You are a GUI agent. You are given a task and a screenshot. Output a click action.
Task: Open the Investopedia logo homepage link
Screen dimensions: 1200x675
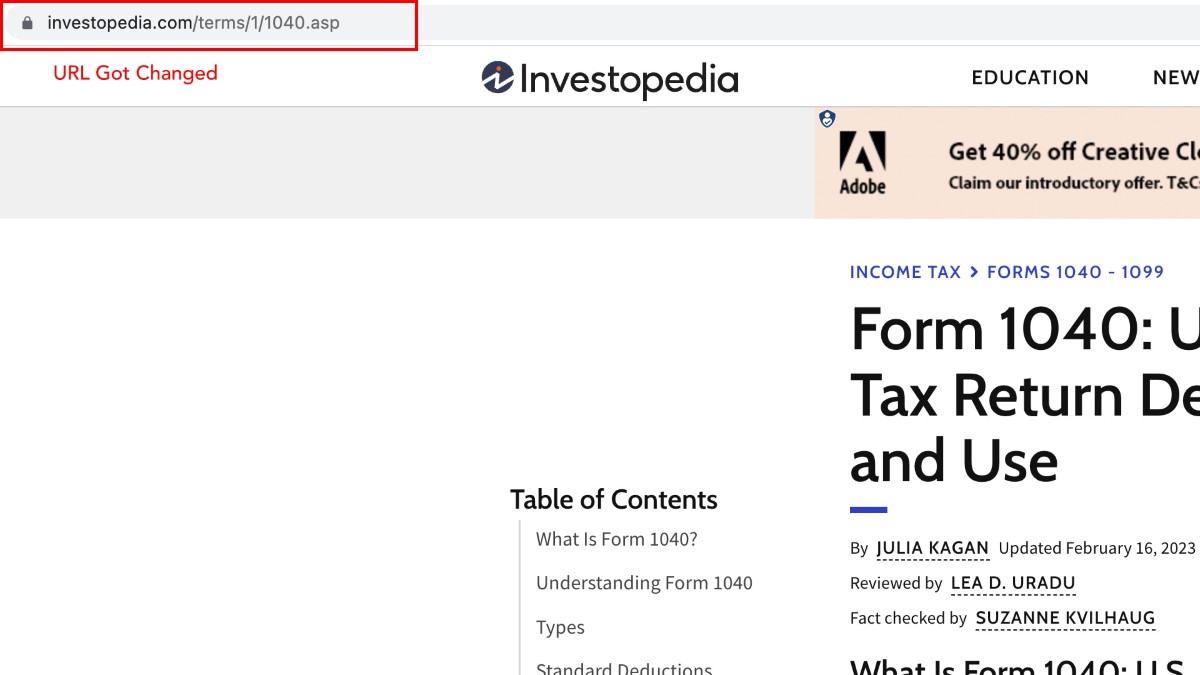(x=609, y=79)
